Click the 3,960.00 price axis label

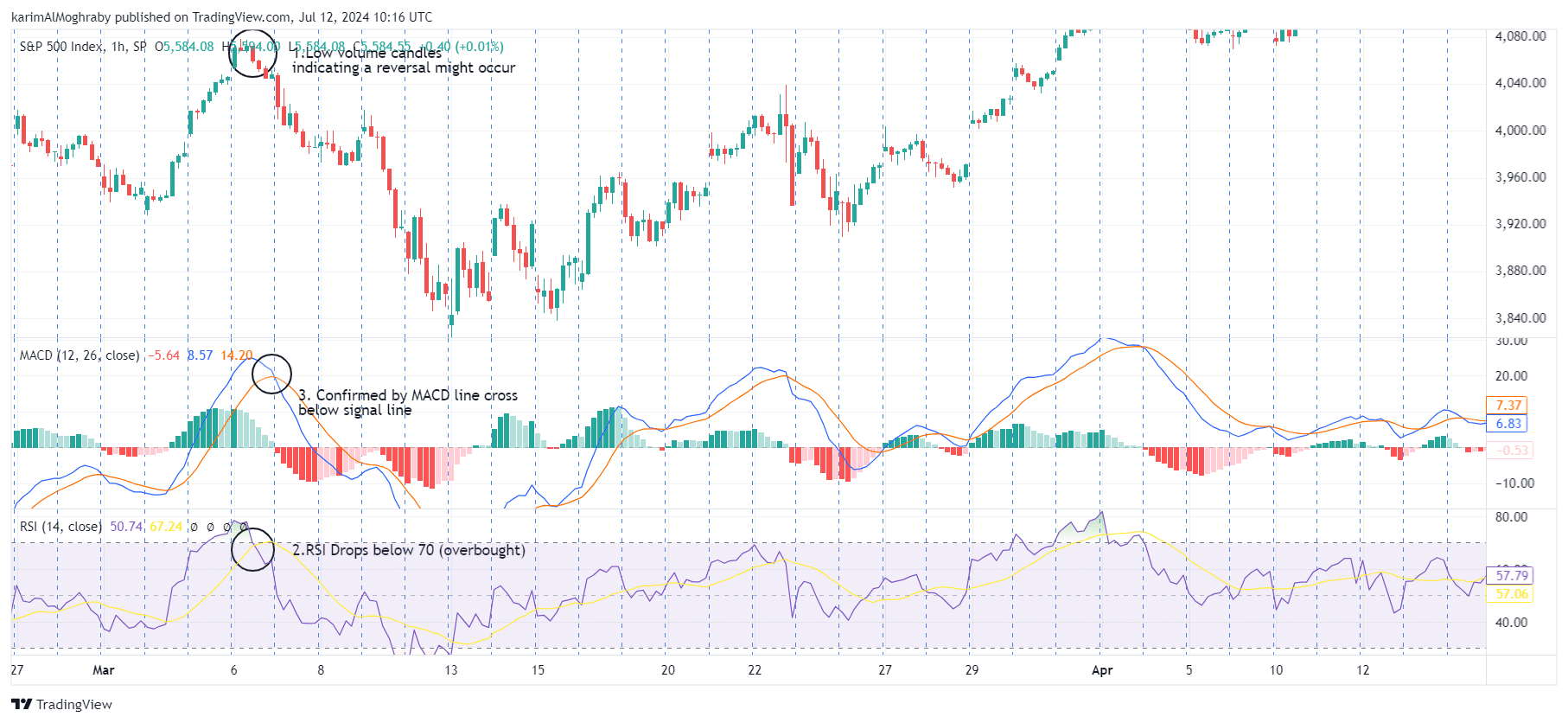coord(1520,177)
